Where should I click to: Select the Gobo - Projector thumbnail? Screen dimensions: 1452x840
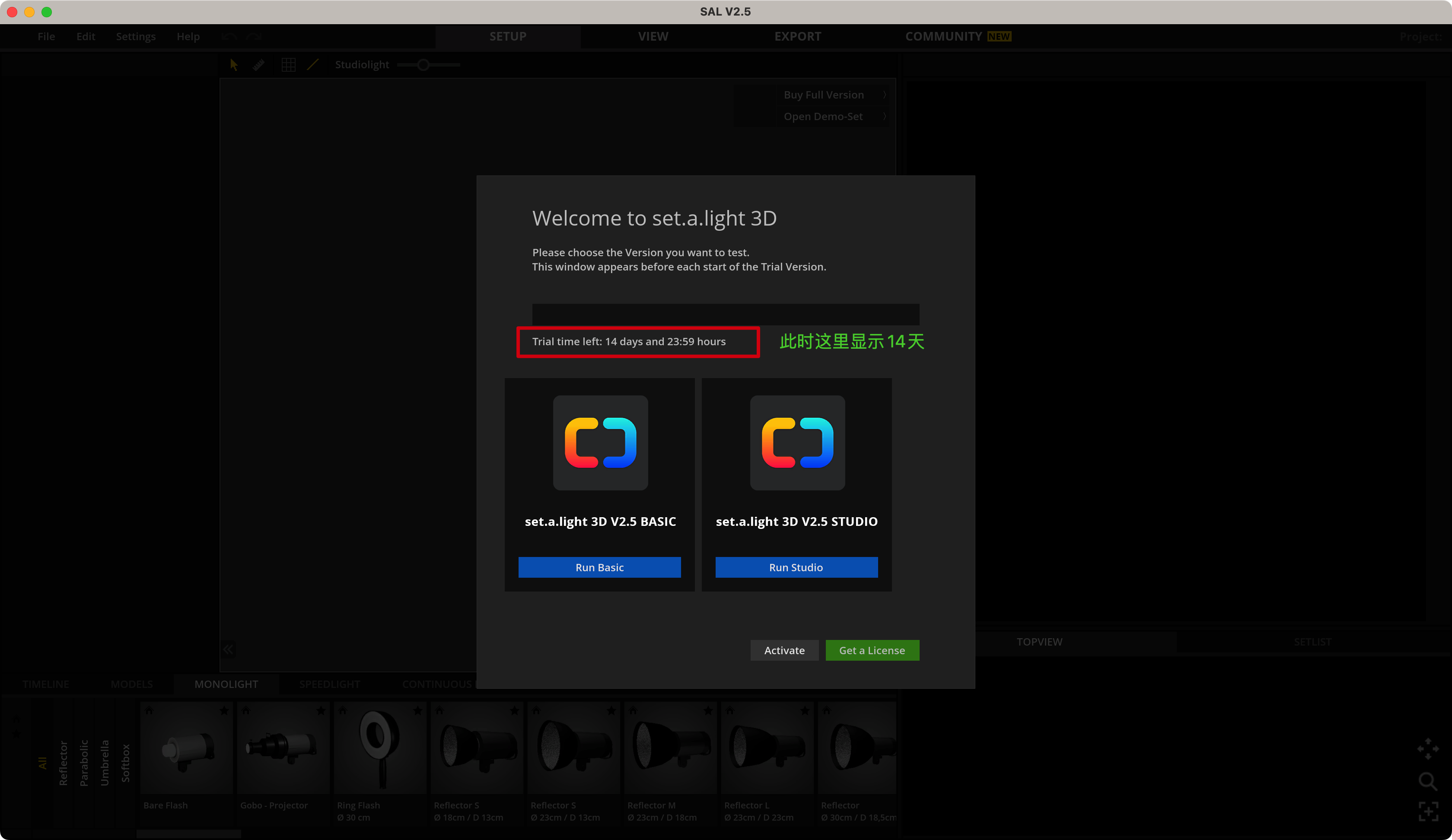[x=283, y=748]
